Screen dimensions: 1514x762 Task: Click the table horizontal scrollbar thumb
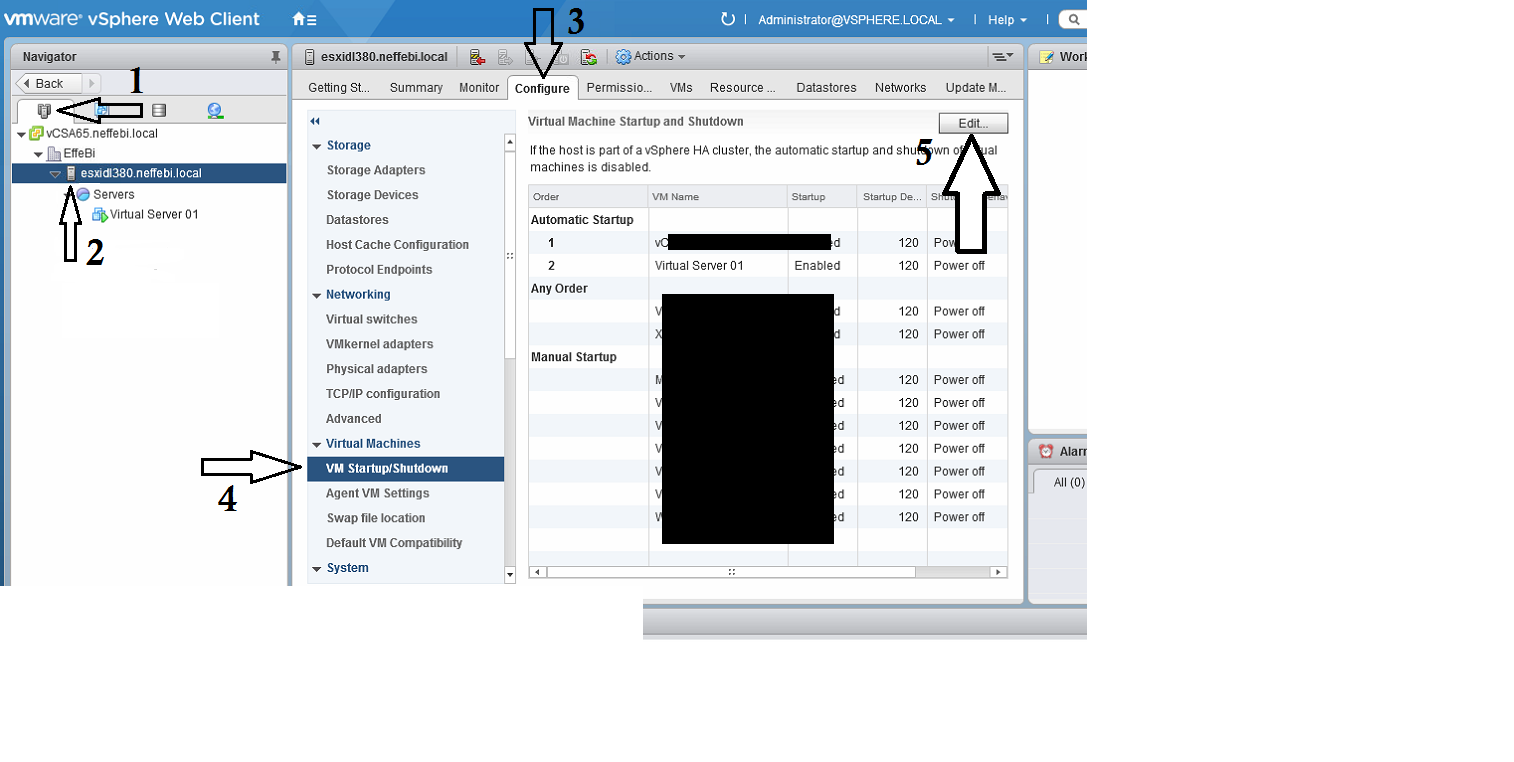pyautogui.click(x=731, y=572)
